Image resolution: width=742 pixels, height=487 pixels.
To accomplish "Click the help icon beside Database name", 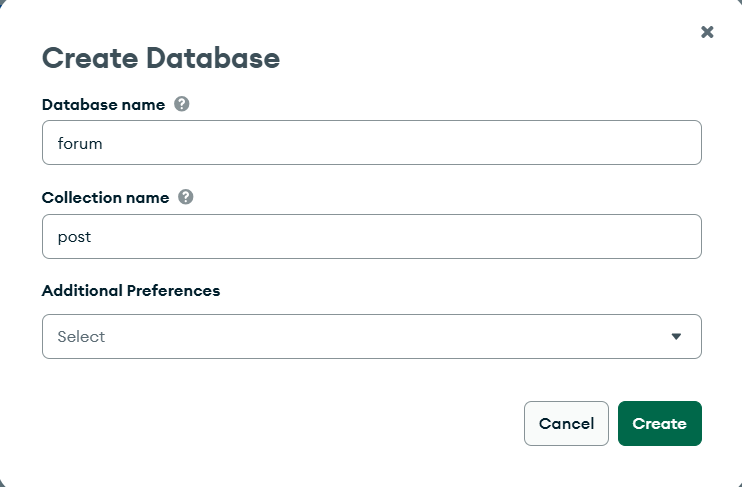I will click(x=181, y=104).
